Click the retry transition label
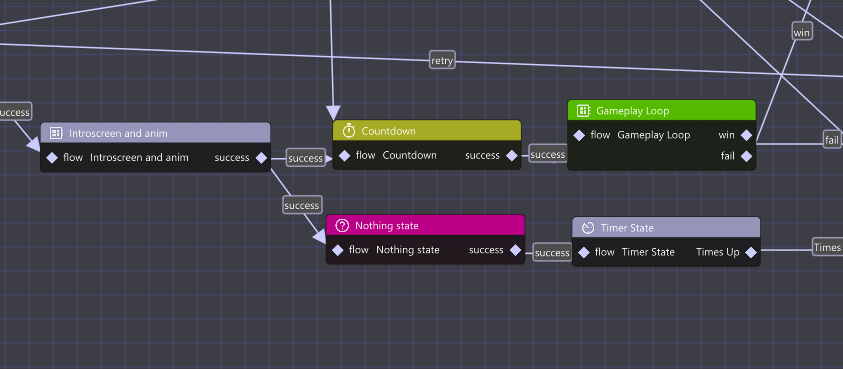 (442, 60)
